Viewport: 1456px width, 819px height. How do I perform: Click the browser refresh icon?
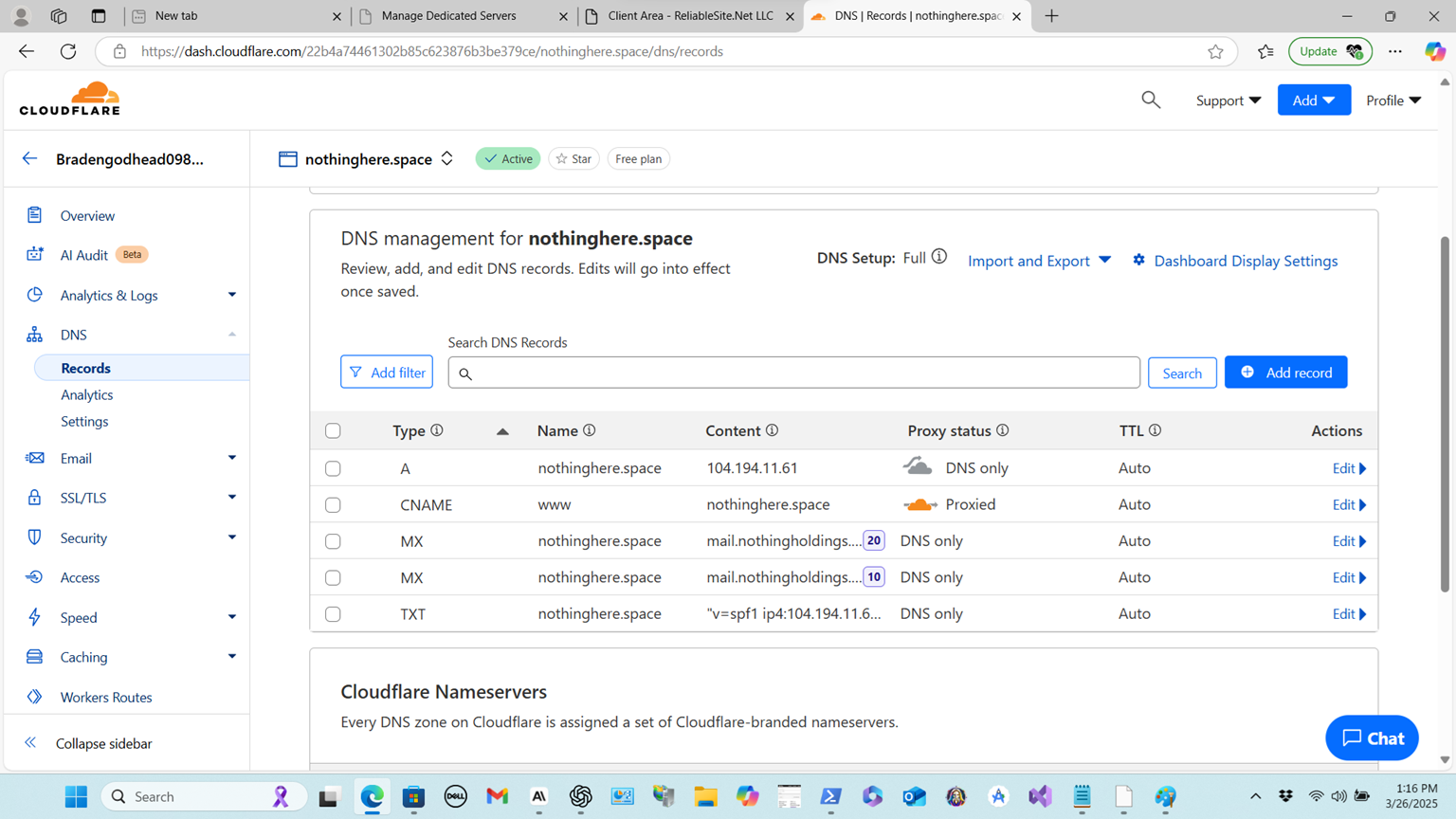(x=68, y=51)
